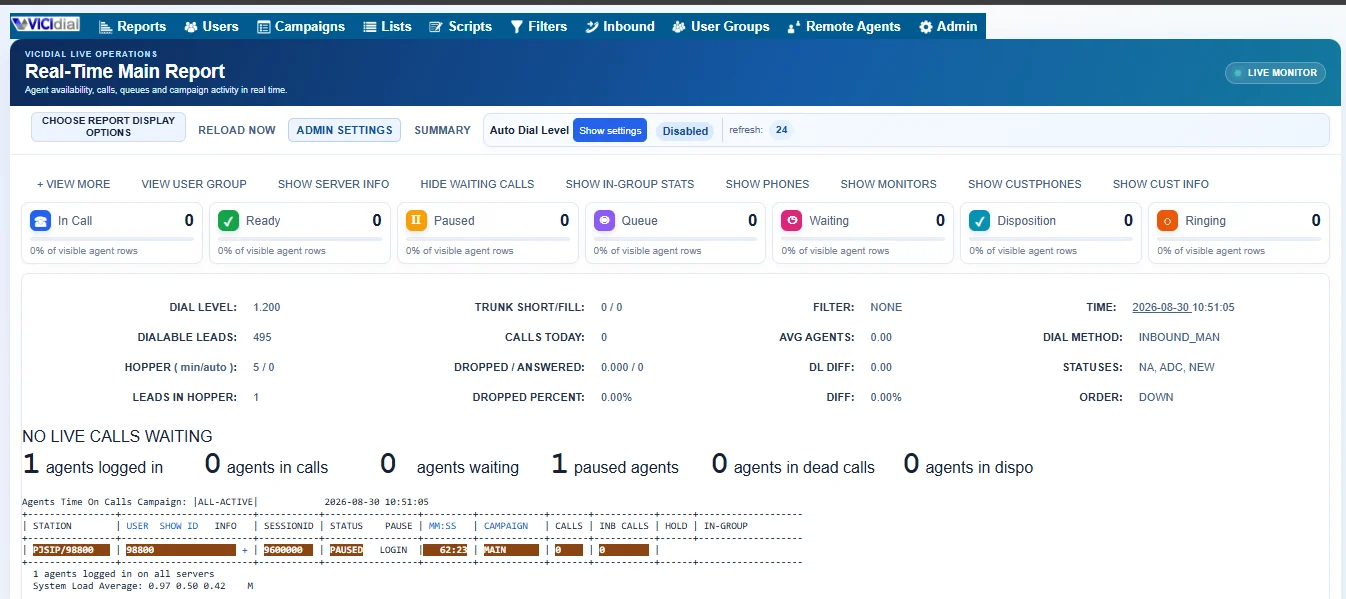Click the Campaigns list icon
Screen dimensions: 1346x599
(x=264, y=27)
